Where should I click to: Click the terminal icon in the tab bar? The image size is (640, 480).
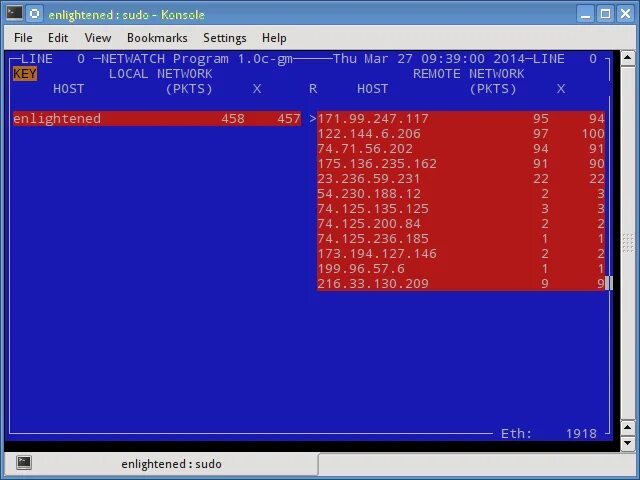pos(24,463)
